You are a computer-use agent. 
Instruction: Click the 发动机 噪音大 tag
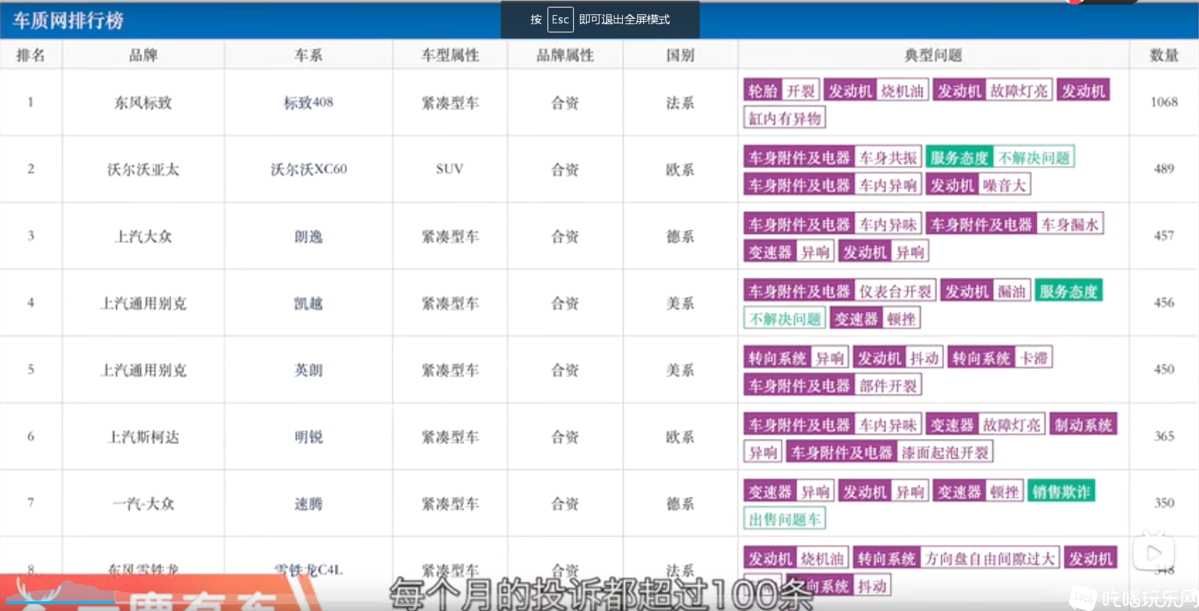[978, 184]
